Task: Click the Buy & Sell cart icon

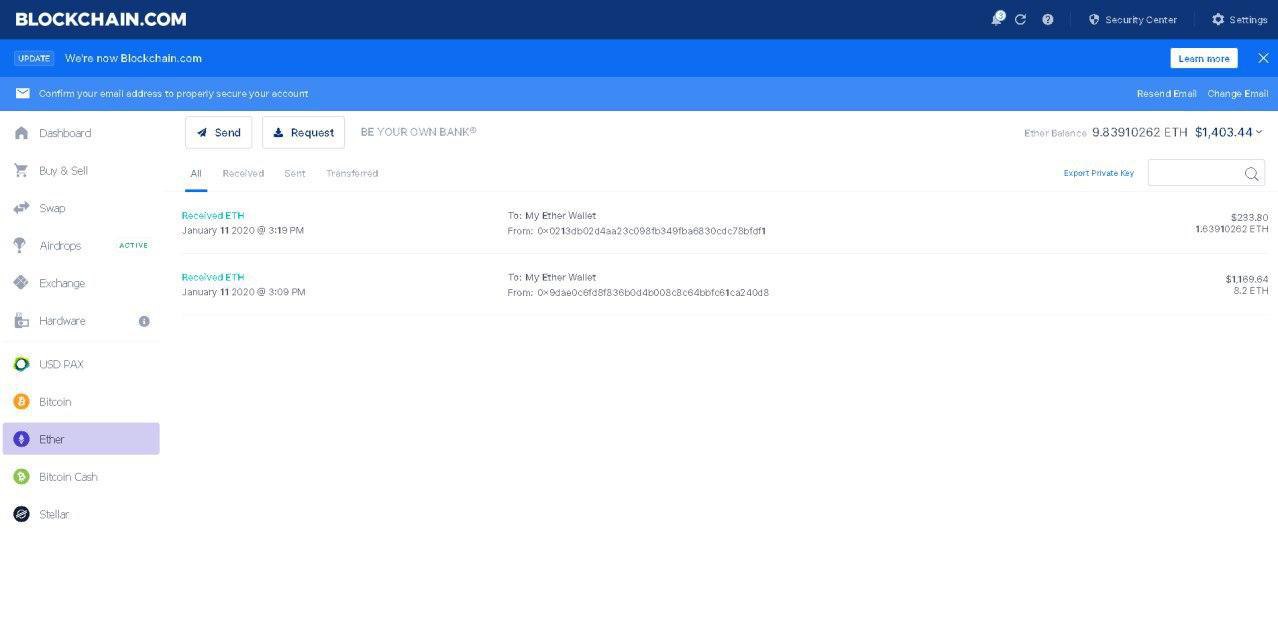Action: 21,171
